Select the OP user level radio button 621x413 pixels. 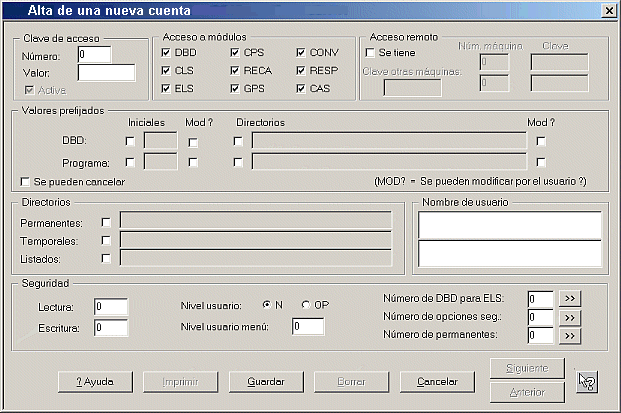306,304
